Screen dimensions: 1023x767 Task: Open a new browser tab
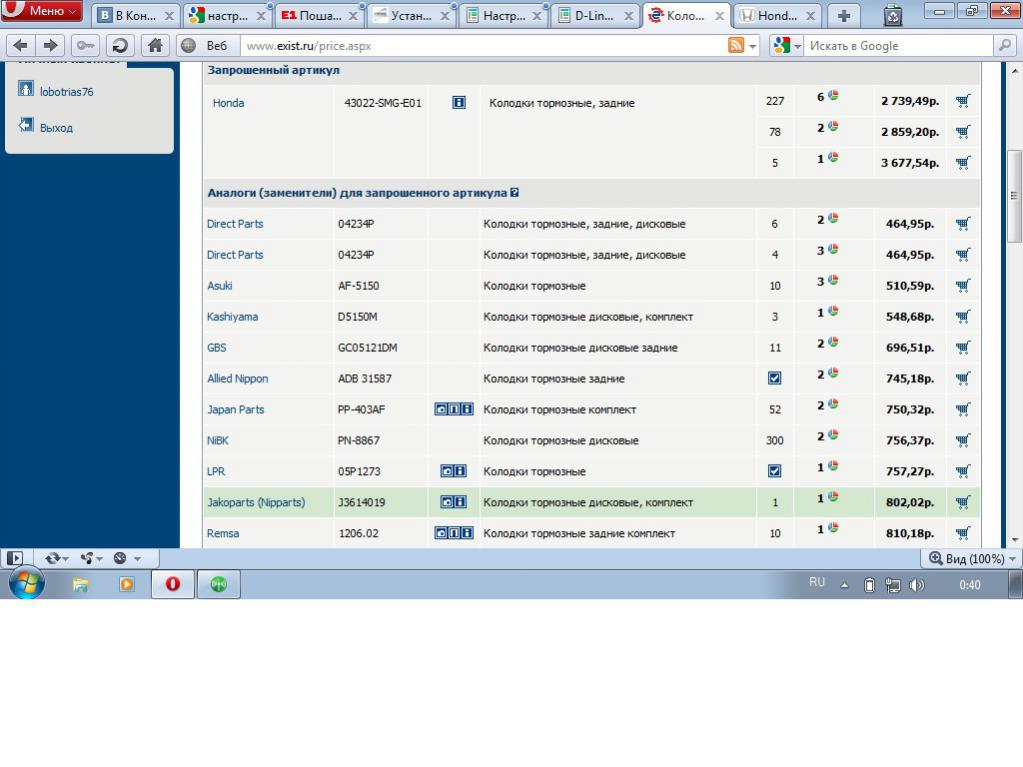[844, 16]
